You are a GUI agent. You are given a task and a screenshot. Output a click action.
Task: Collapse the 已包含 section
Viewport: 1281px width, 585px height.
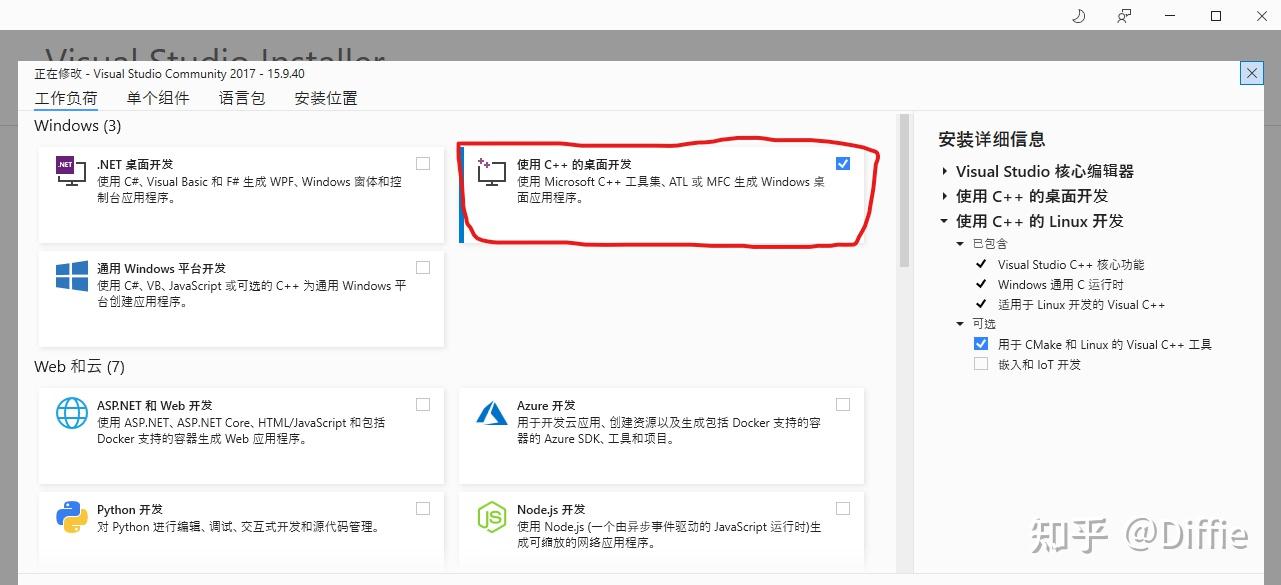coord(961,244)
